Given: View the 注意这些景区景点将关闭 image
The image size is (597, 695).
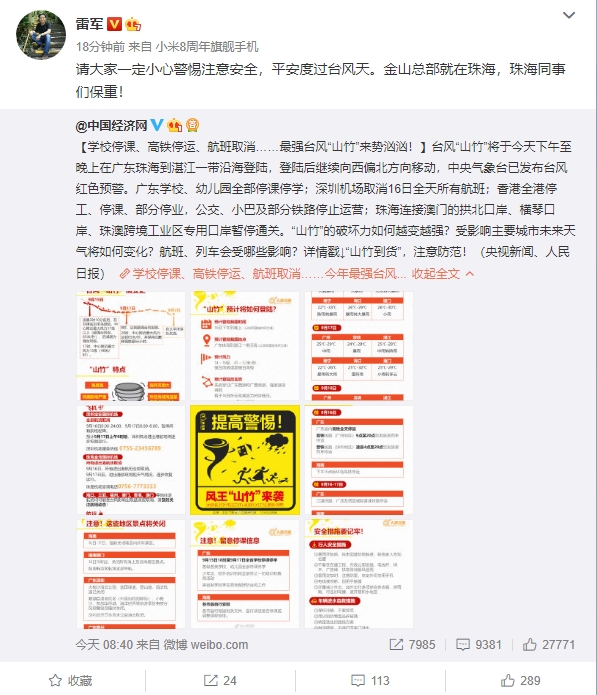Looking at the screenshot, I should pos(131,574).
